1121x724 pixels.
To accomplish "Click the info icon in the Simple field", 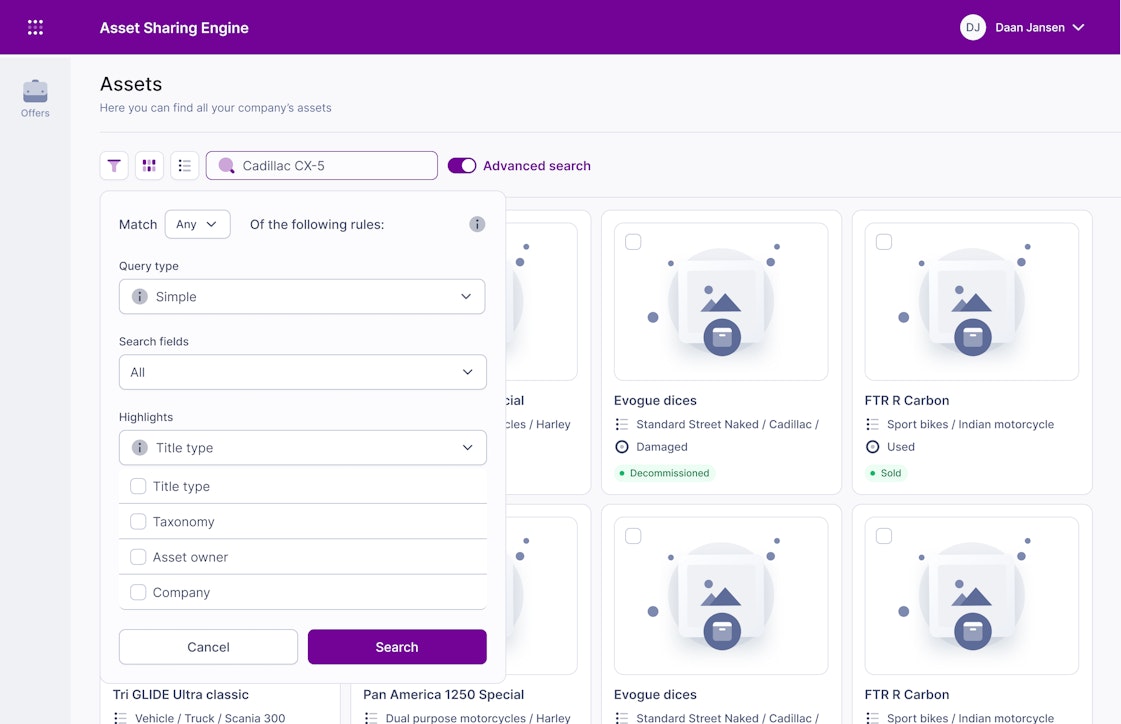I will point(139,297).
